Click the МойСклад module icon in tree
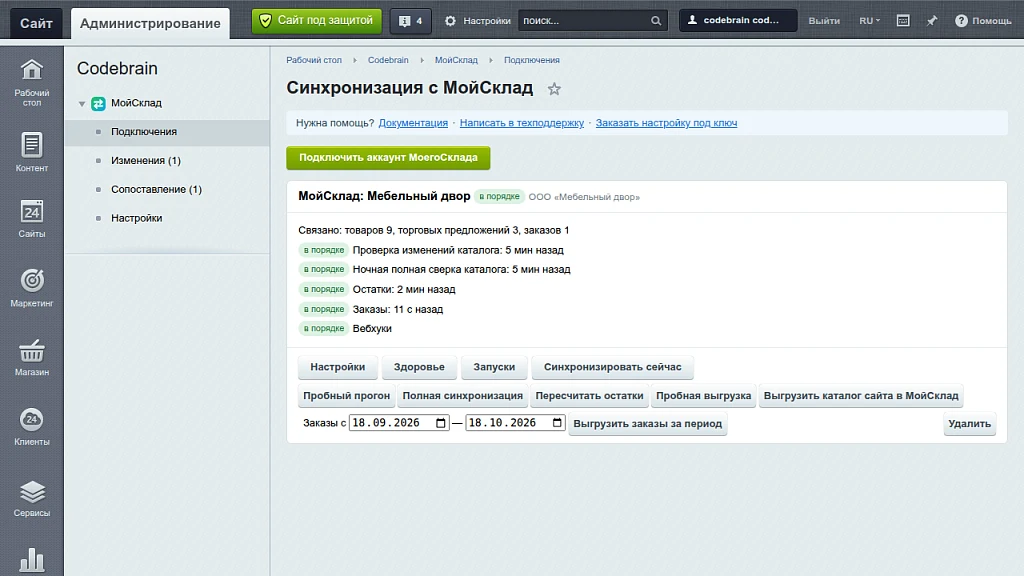The height and width of the screenshot is (576, 1024). tap(98, 103)
